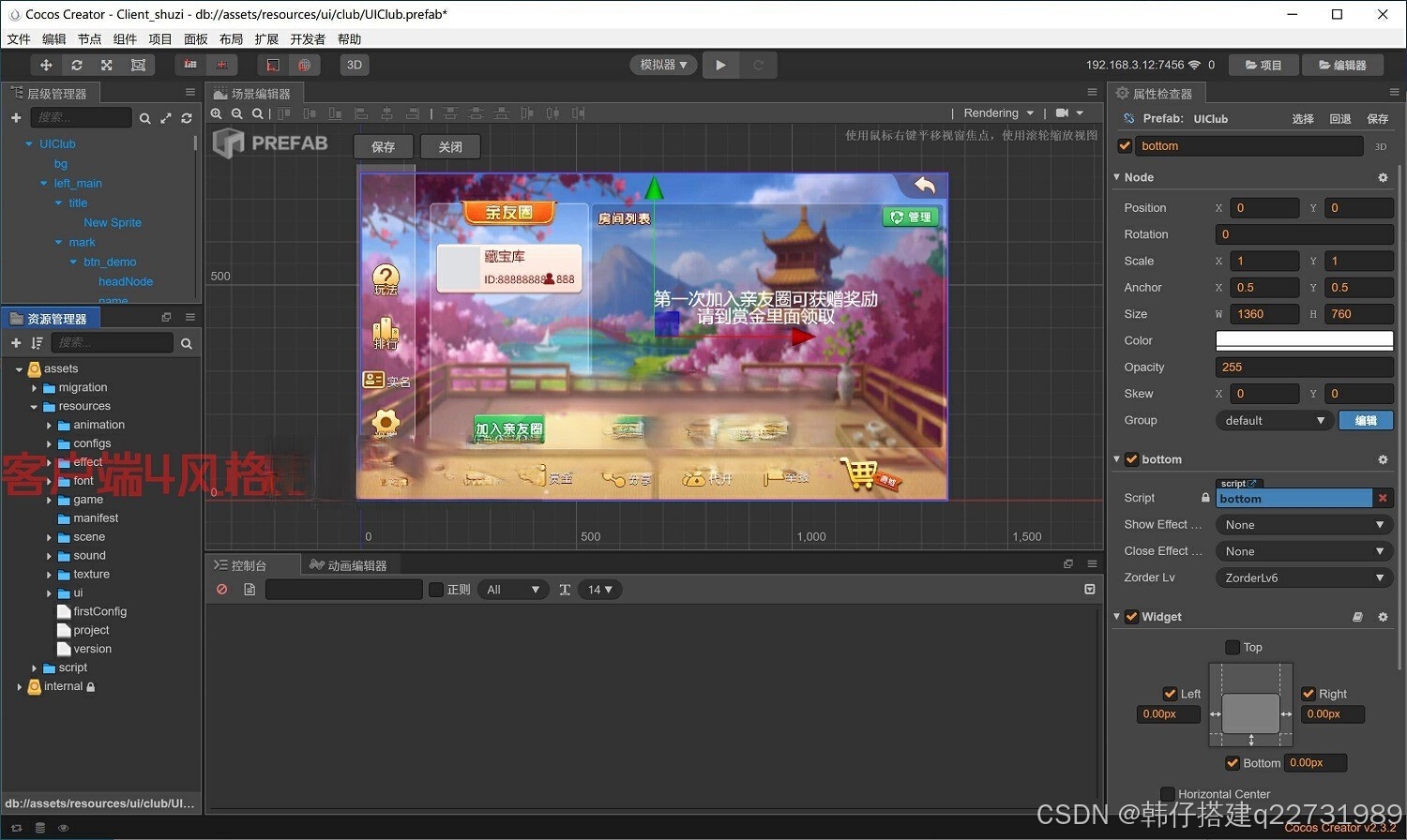
Task: Open the log type All dropdown
Action: click(x=513, y=590)
